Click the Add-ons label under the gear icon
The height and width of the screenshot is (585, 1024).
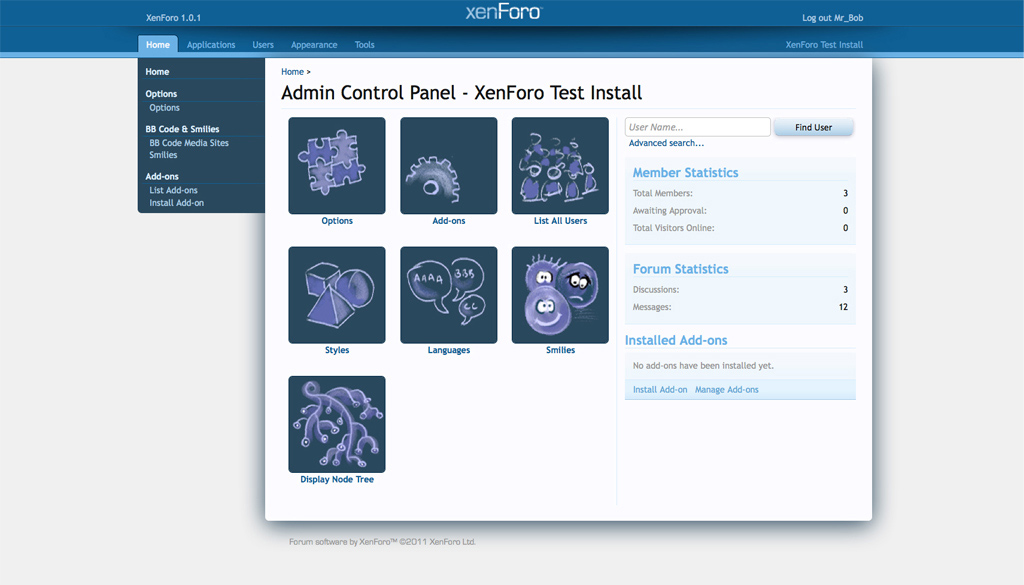click(449, 221)
